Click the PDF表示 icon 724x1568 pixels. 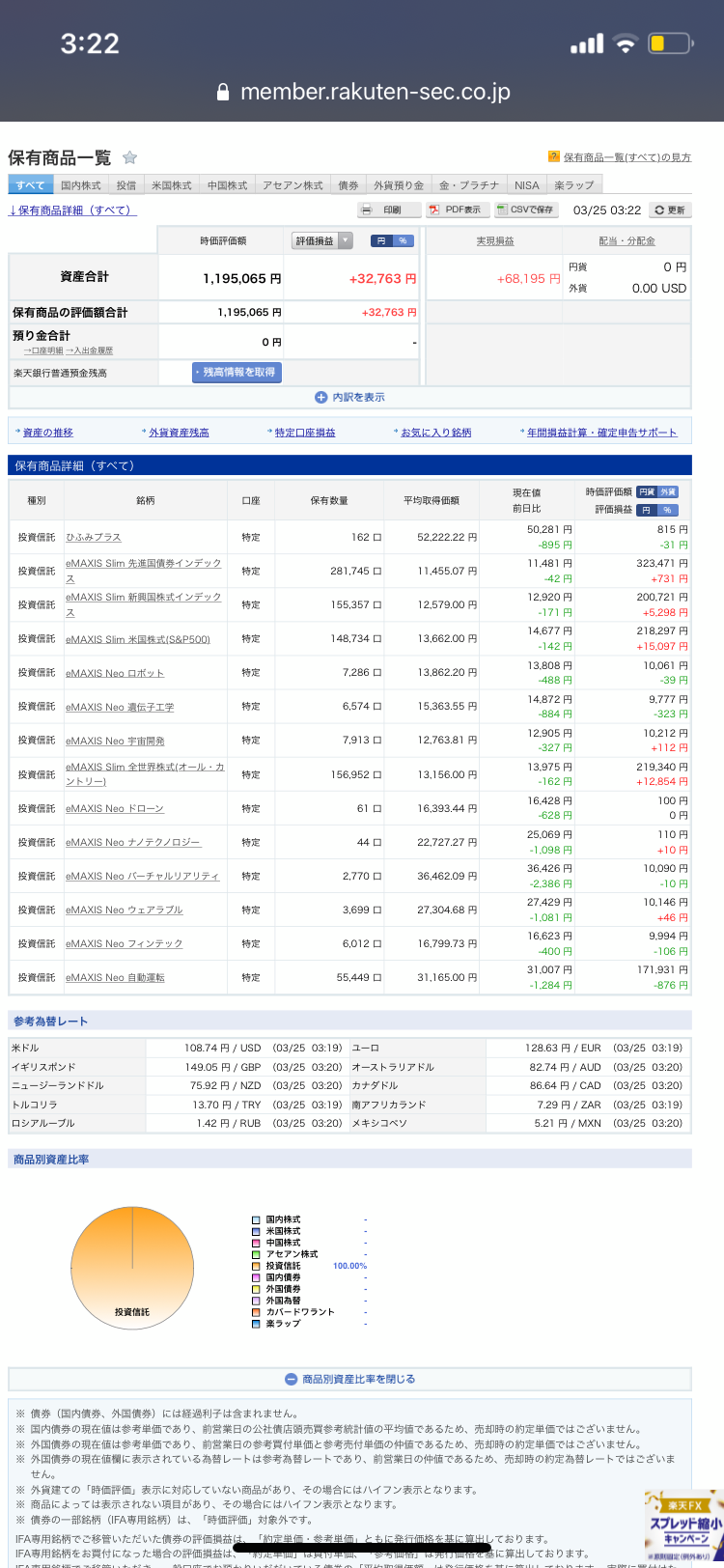coord(434,210)
